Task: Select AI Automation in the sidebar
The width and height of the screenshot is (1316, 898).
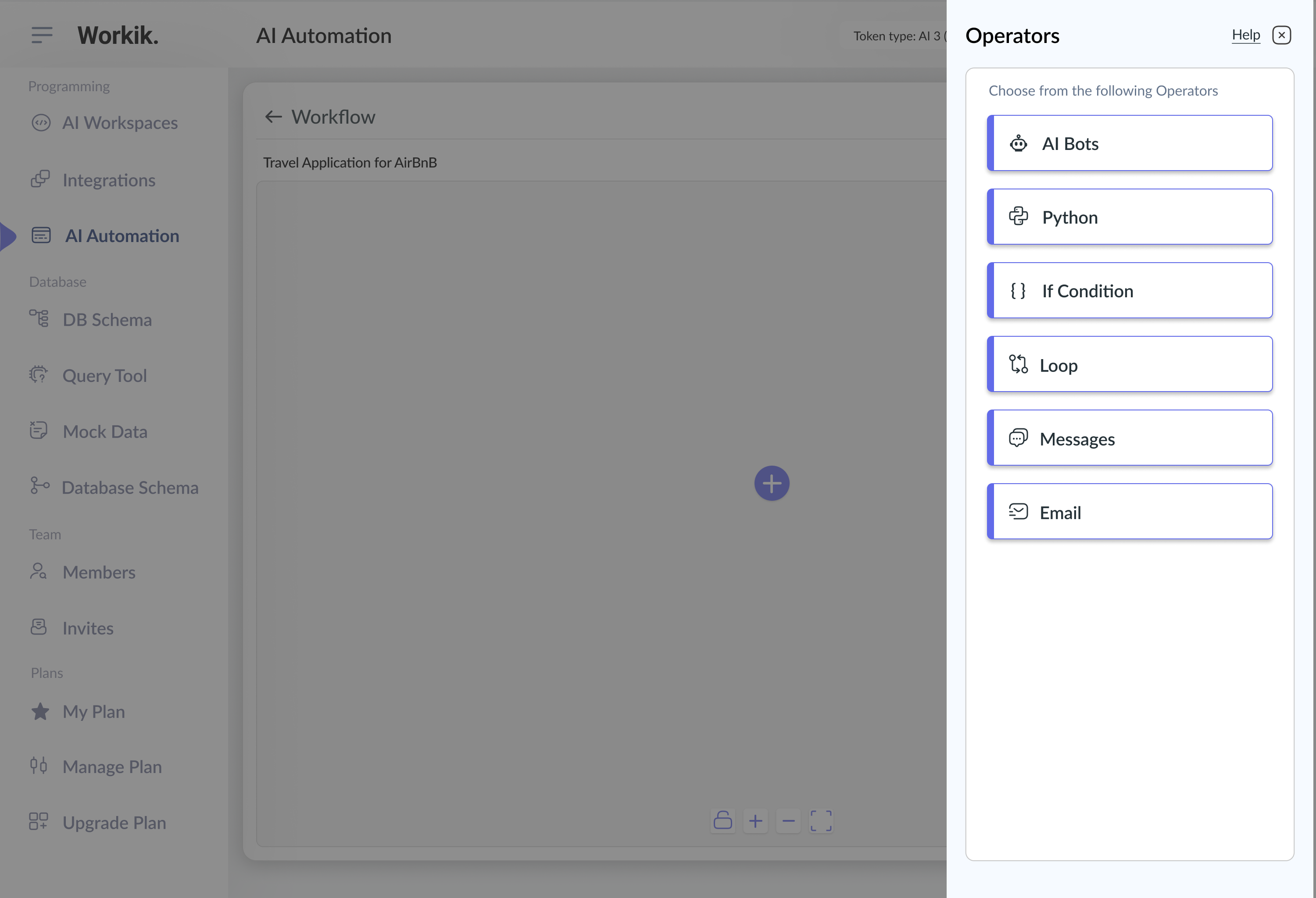Action: click(x=122, y=235)
